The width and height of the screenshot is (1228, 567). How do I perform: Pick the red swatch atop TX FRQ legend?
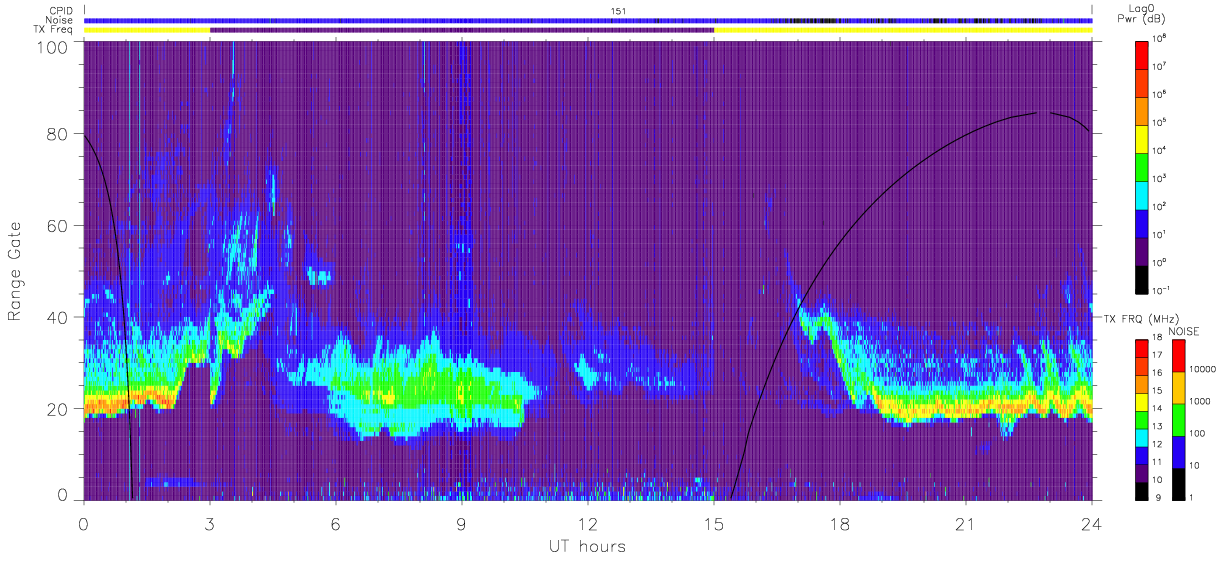coord(1142,349)
